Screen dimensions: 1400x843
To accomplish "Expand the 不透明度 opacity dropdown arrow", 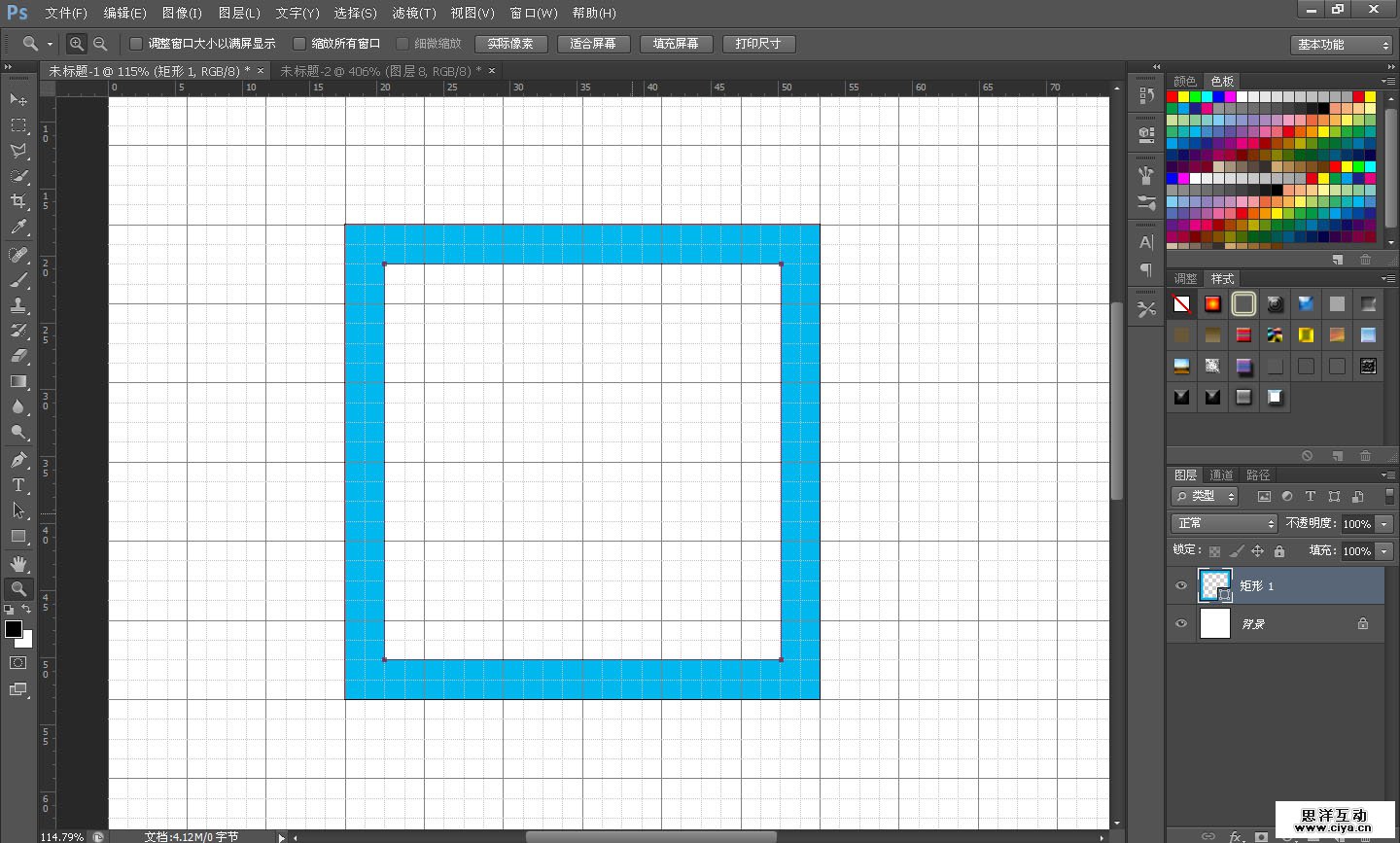I will (x=1384, y=524).
